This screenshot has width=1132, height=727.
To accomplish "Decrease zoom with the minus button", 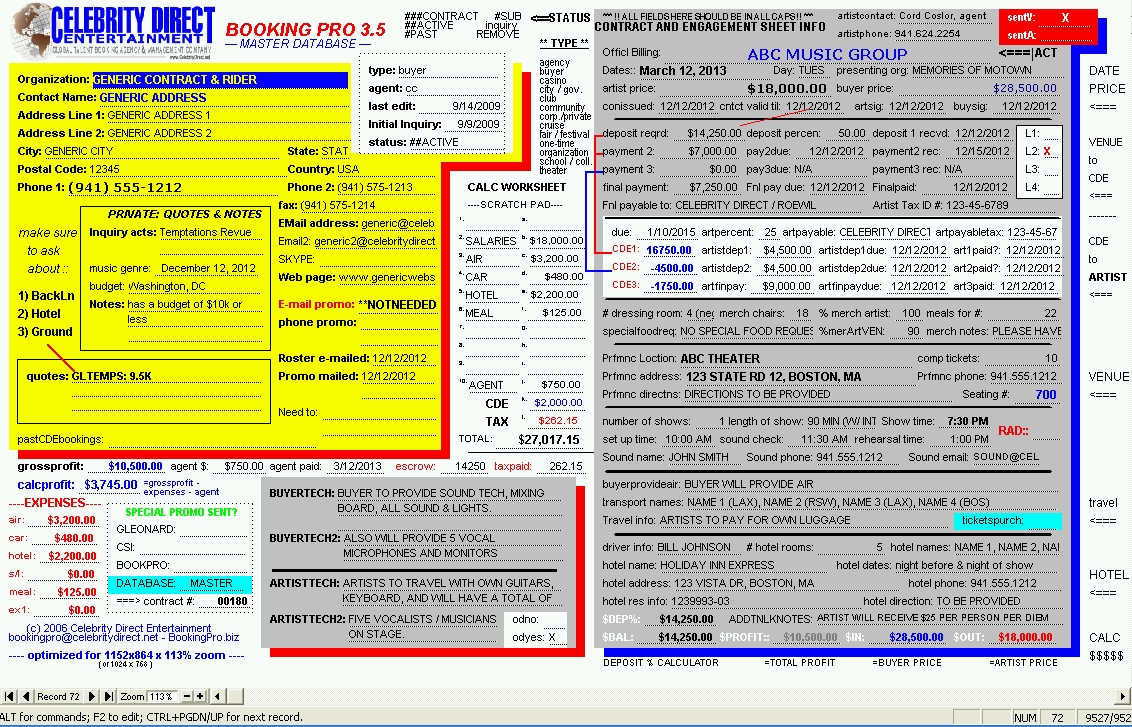I will pyautogui.click(x=187, y=697).
